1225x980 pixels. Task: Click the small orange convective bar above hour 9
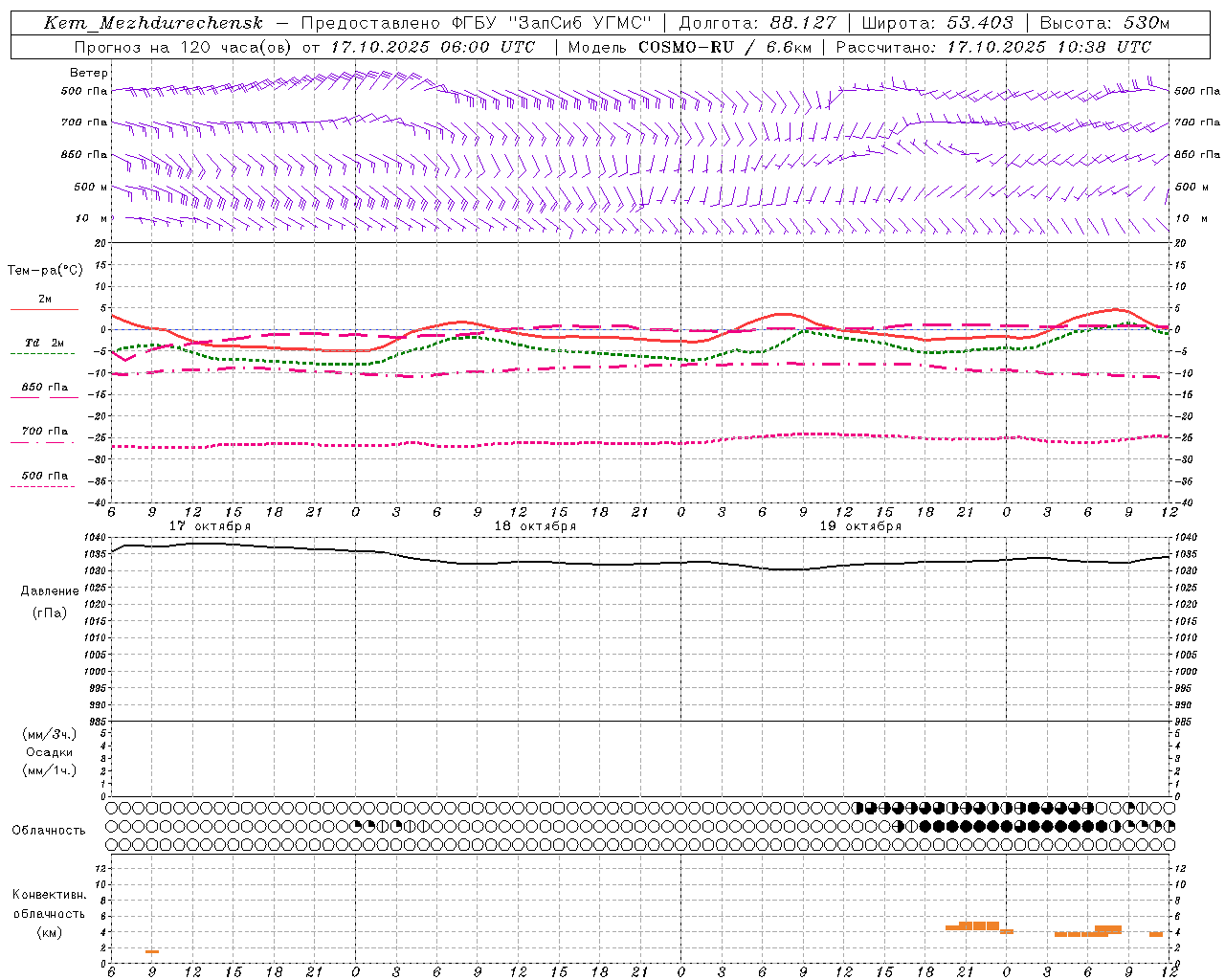[152, 951]
